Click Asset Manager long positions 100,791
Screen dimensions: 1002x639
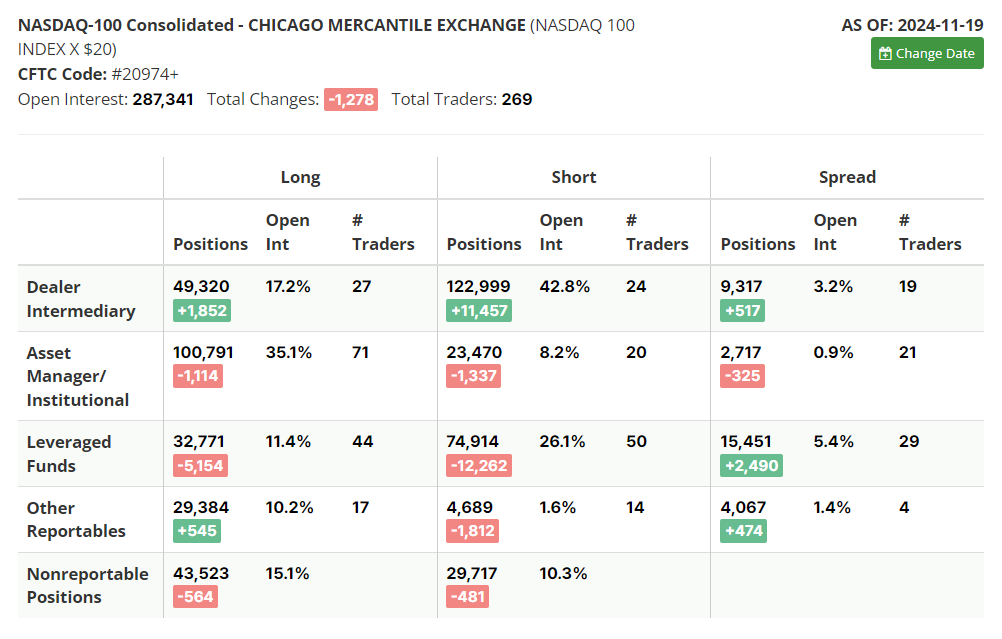[x=203, y=353]
